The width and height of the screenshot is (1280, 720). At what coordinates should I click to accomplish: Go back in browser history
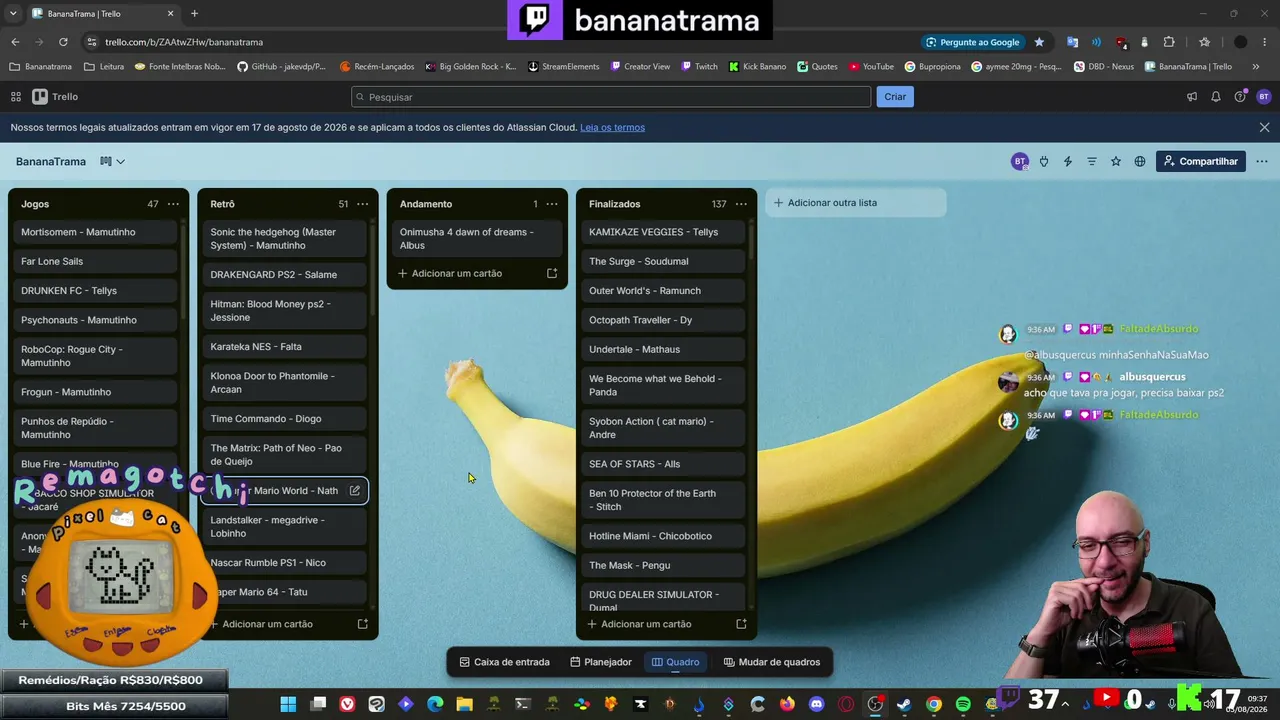coord(15,42)
